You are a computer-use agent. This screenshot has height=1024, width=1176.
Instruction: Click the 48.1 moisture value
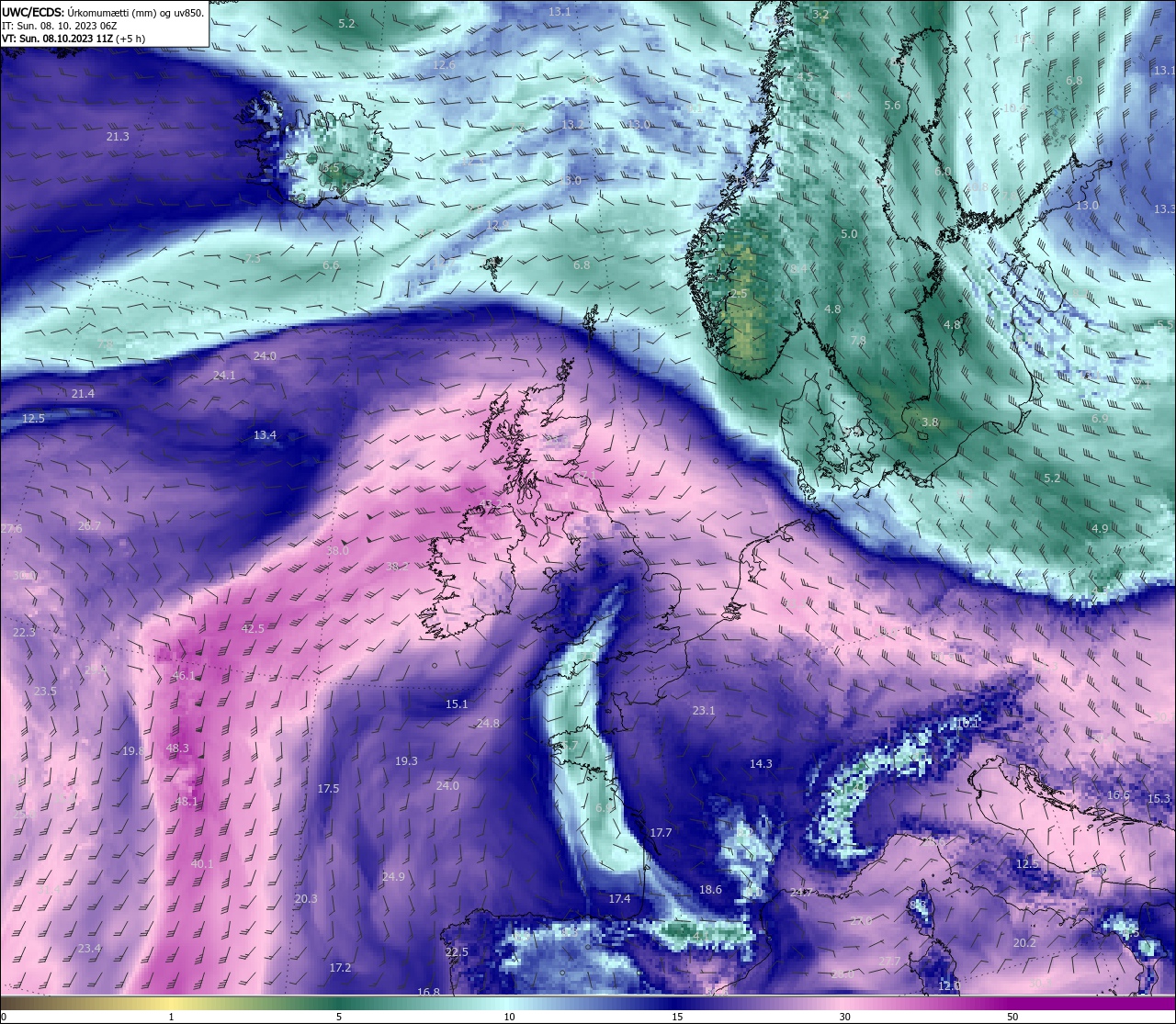click(x=187, y=802)
